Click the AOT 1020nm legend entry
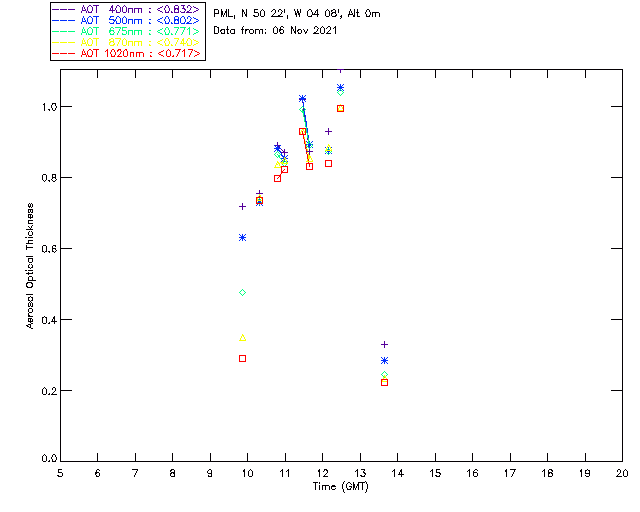Screen dimensions: 640x512 (x=126, y=53)
